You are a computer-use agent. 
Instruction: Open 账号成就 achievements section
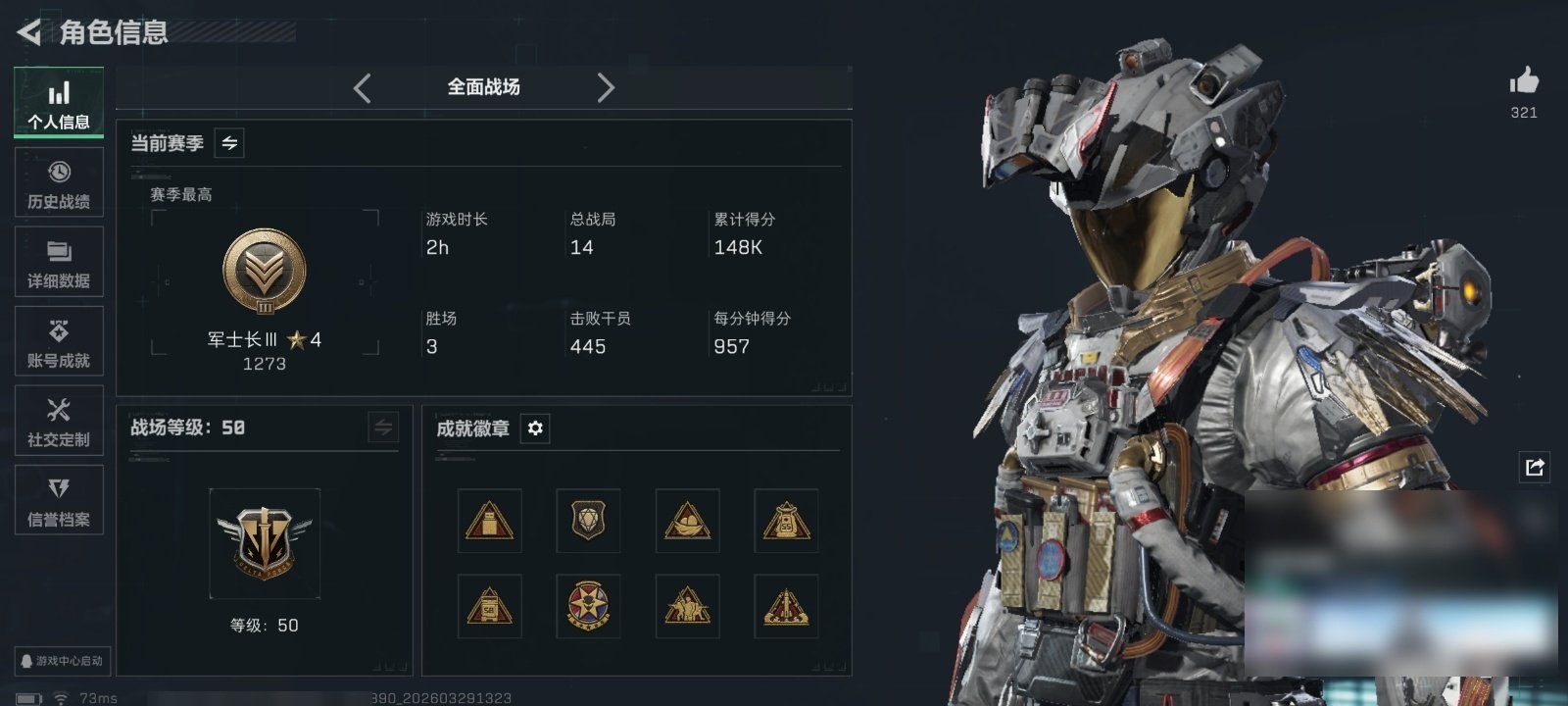point(59,341)
